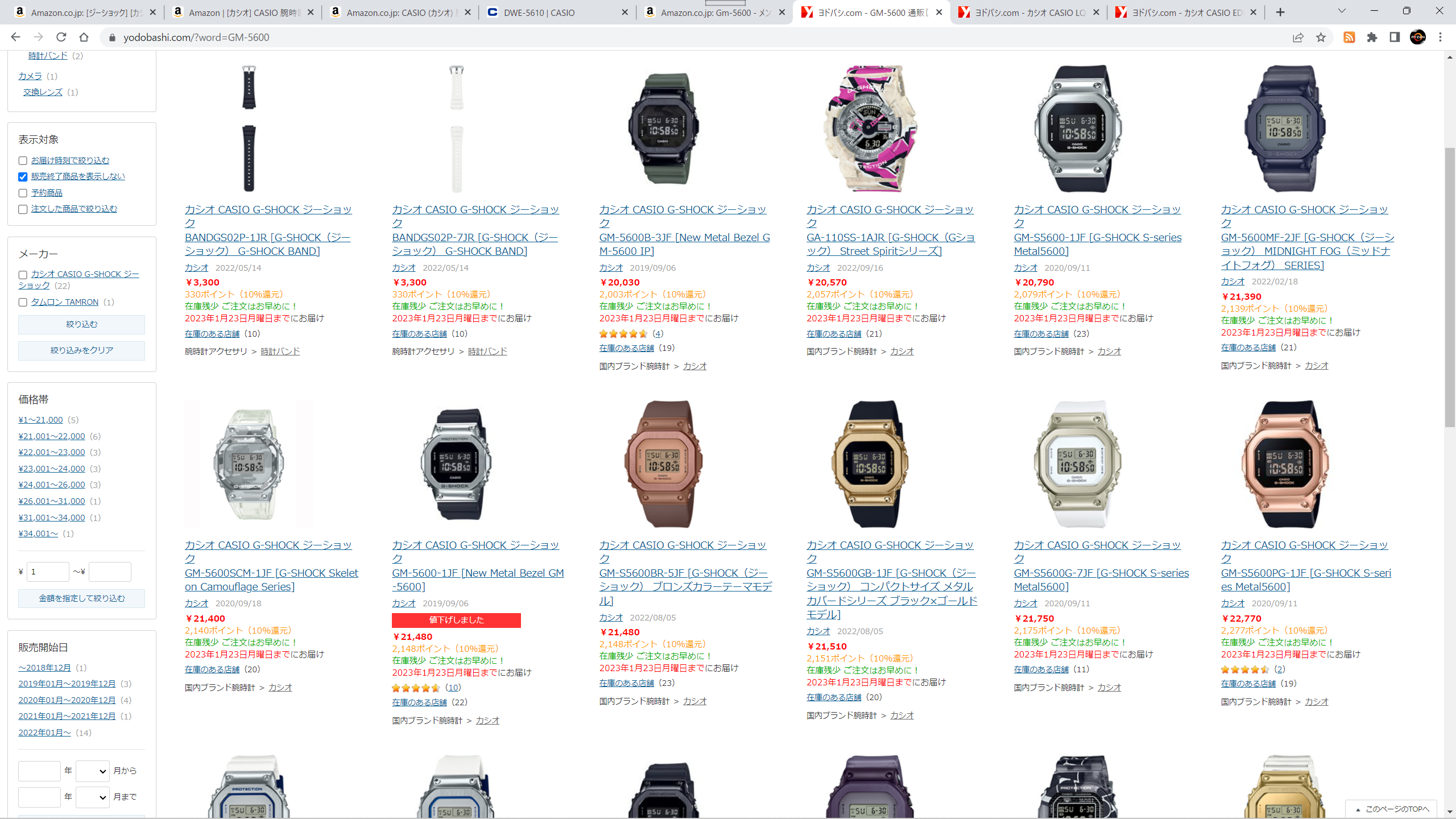This screenshot has width=1456, height=819.
Task: Check the タムロン TAMRON maker checkbox
Action: pos(23,303)
